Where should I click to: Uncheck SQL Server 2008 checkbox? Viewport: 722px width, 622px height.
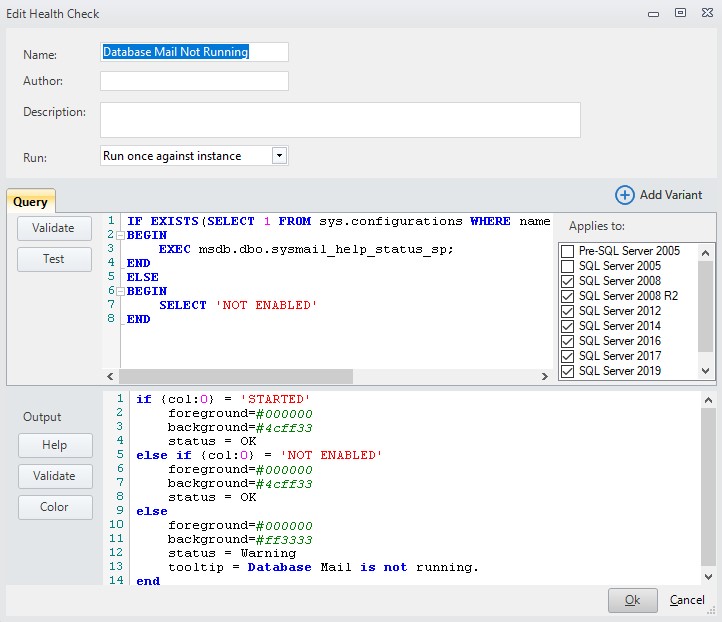tap(567, 281)
